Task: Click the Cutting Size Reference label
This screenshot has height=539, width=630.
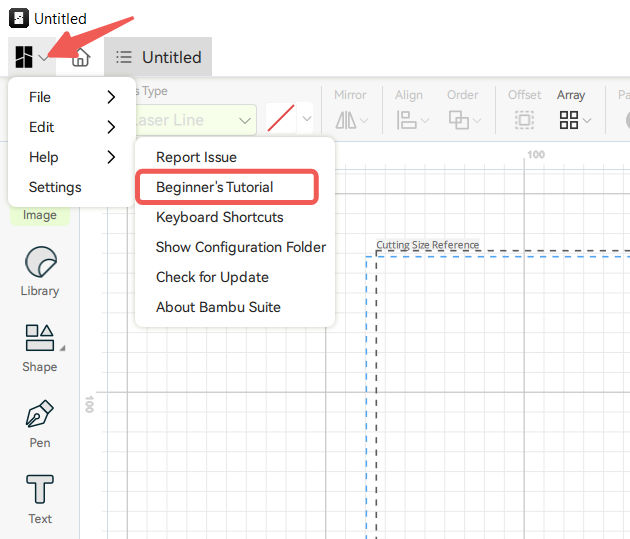Action: coord(428,245)
